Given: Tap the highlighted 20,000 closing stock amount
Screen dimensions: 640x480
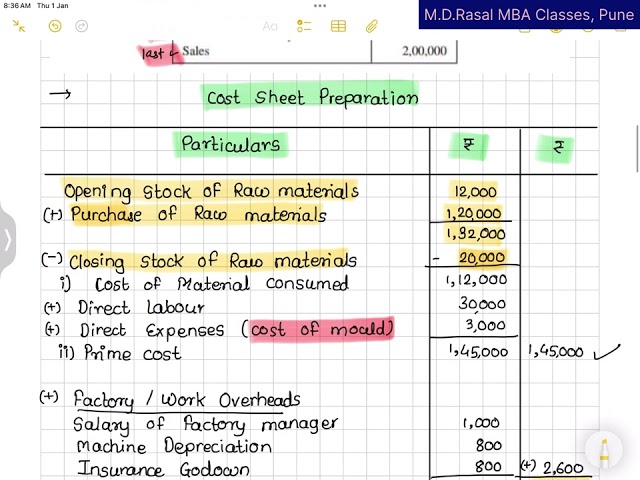Looking at the screenshot, I should click(x=482, y=258).
